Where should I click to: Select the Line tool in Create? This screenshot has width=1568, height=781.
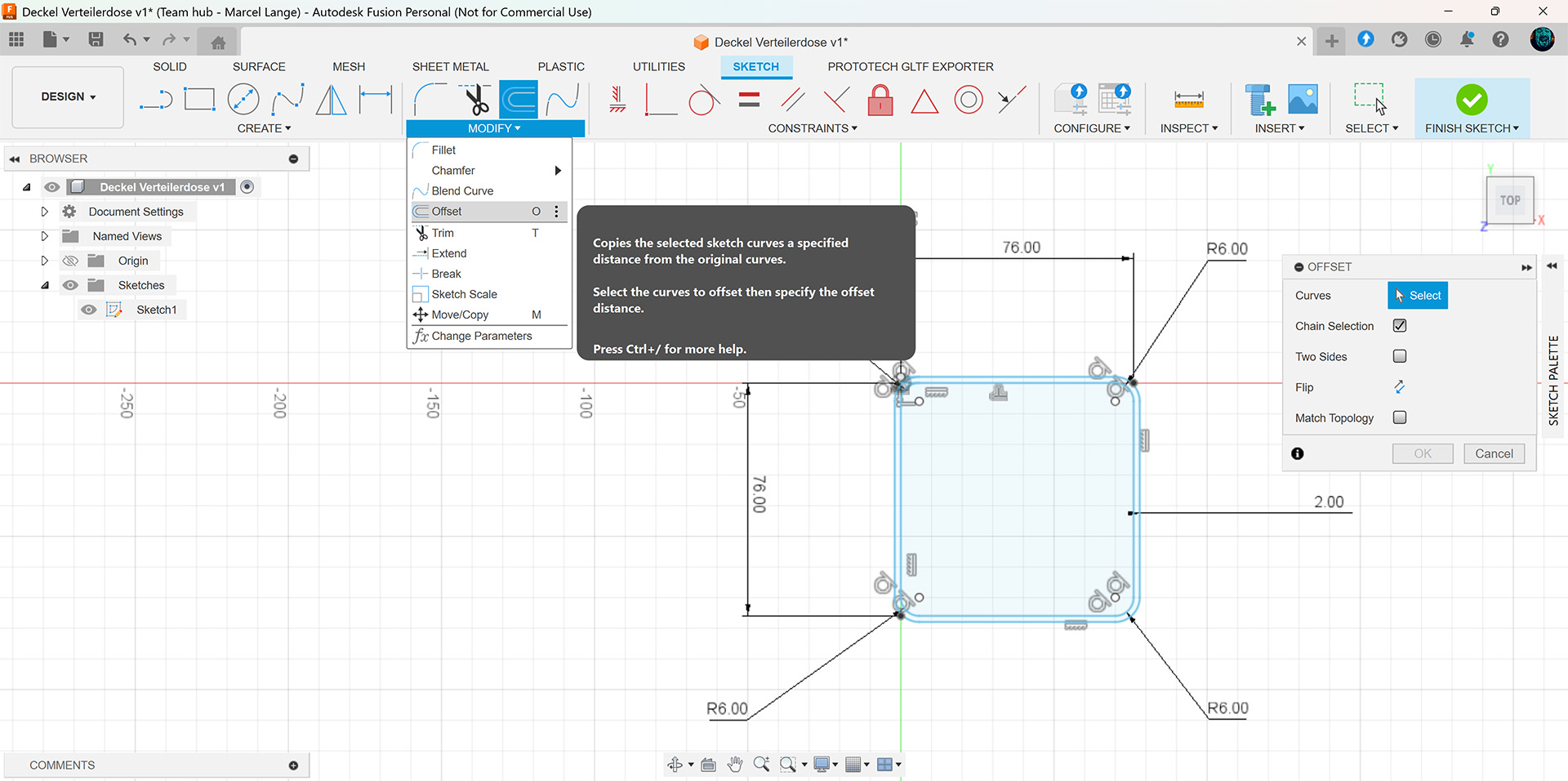pyautogui.click(x=156, y=100)
